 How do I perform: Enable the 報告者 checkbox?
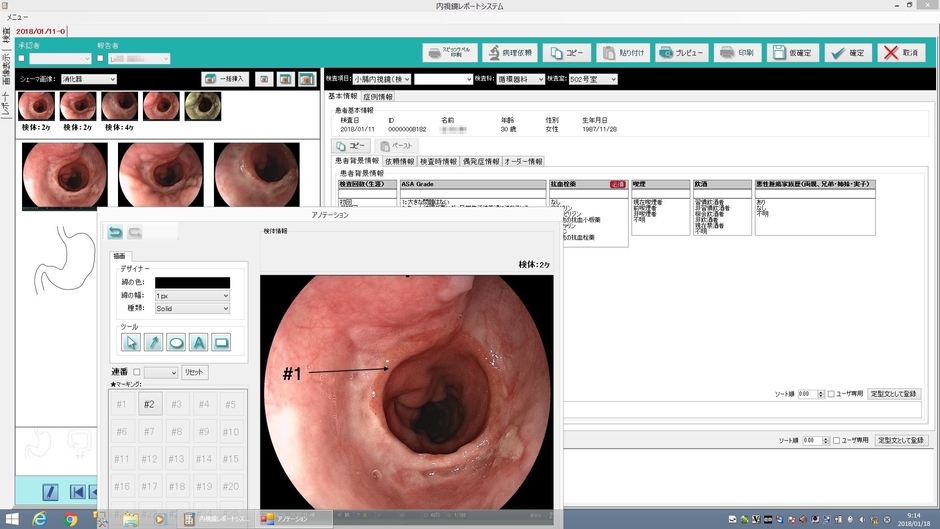[x=100, y=58]
